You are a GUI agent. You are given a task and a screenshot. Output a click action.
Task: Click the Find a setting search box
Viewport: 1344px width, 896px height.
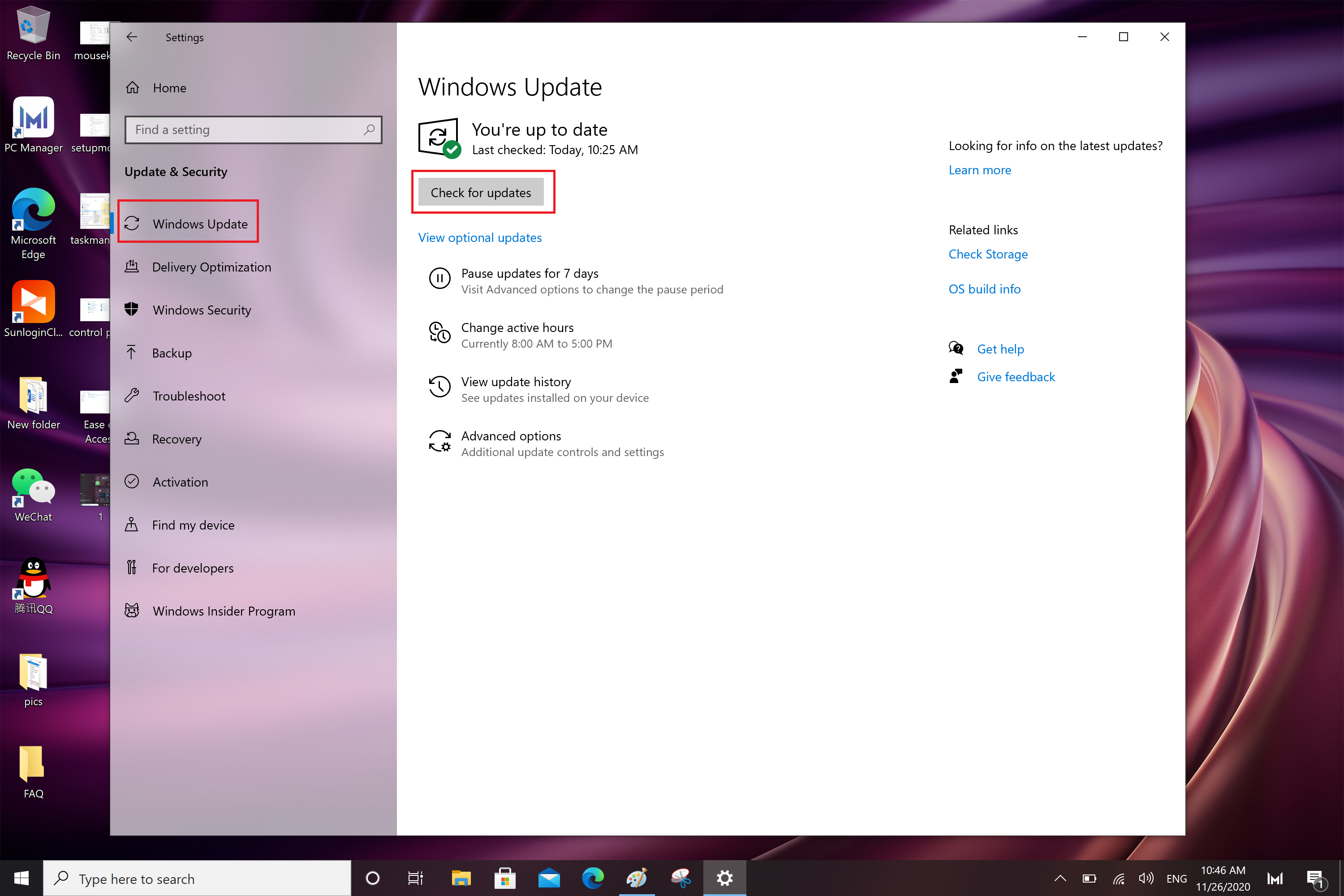253,130
